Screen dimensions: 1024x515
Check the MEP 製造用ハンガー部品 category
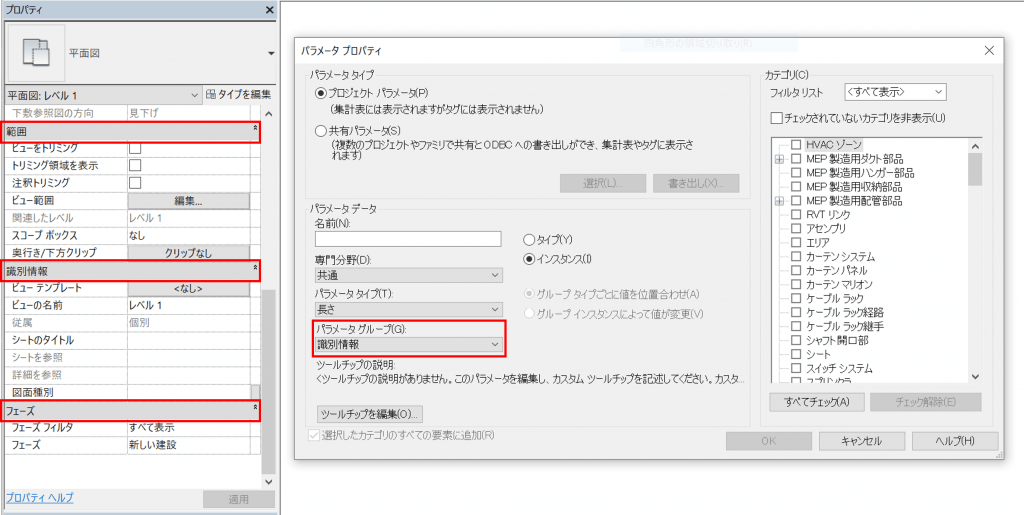[795, 173]
